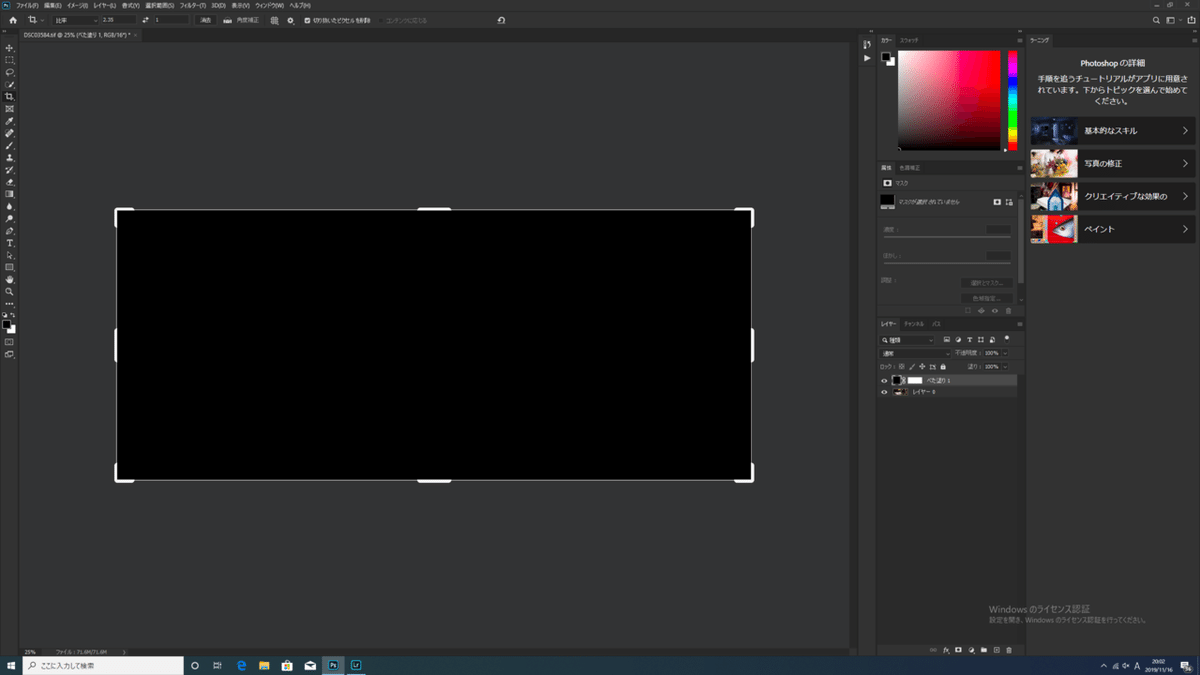Open fill 100% dropdown arrow

click(x=1006, y=367)
